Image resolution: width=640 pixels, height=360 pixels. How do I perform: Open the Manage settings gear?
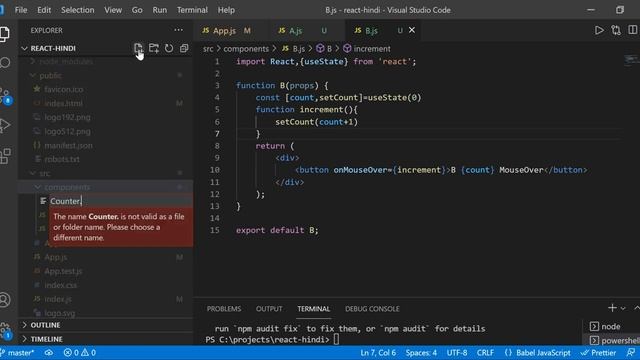point(6,330)
